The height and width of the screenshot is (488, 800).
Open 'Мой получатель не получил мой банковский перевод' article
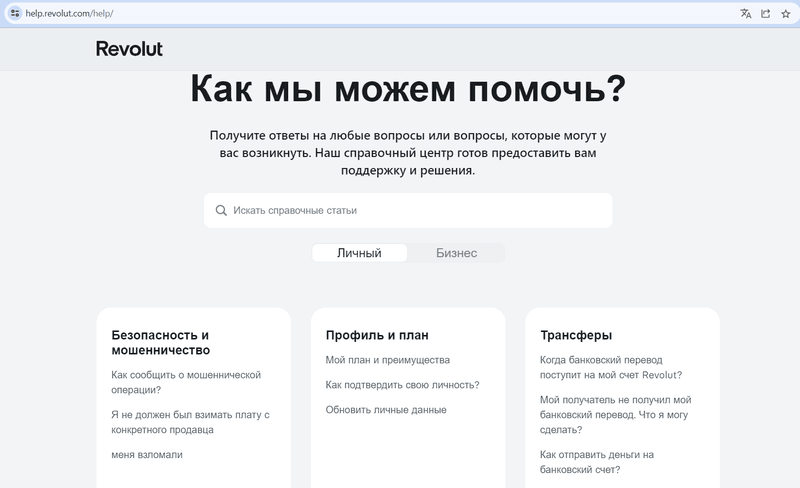point(615,414)
